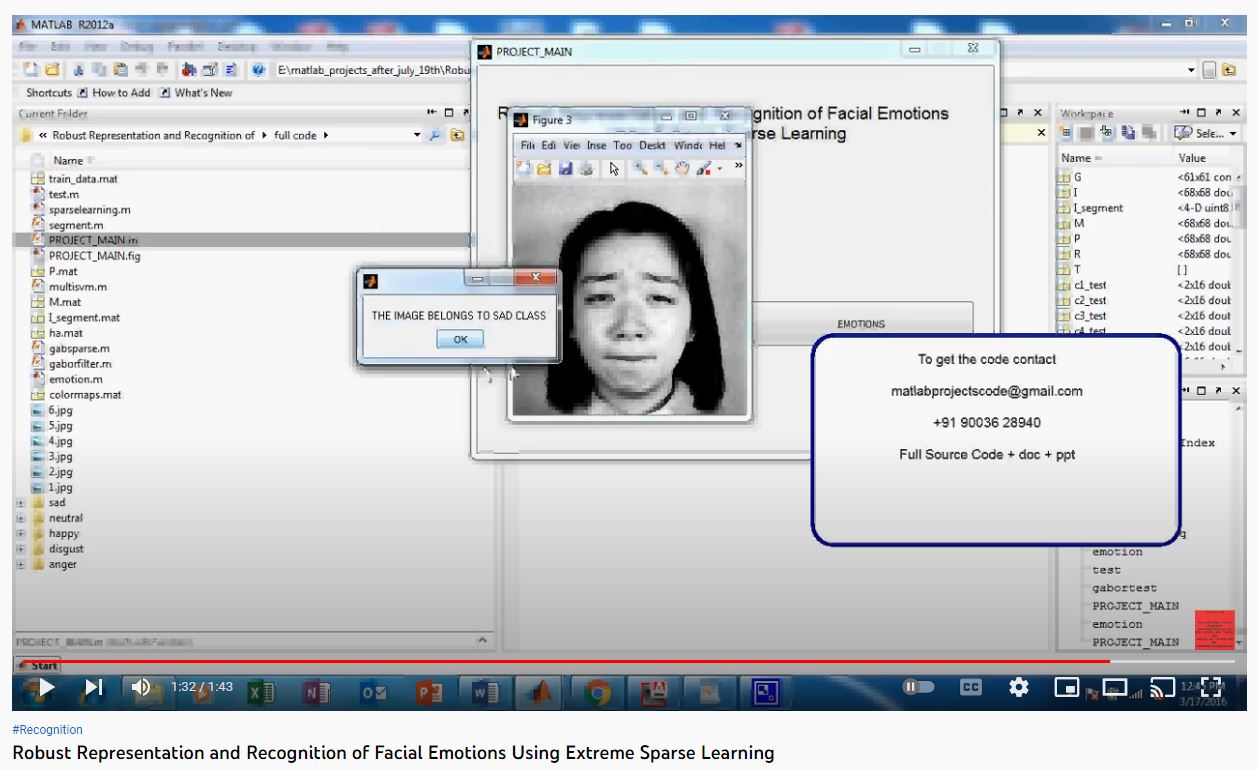1257x769 pixels.
Task: Open View menu in Figure 3
Action: [x=571, y=145]
